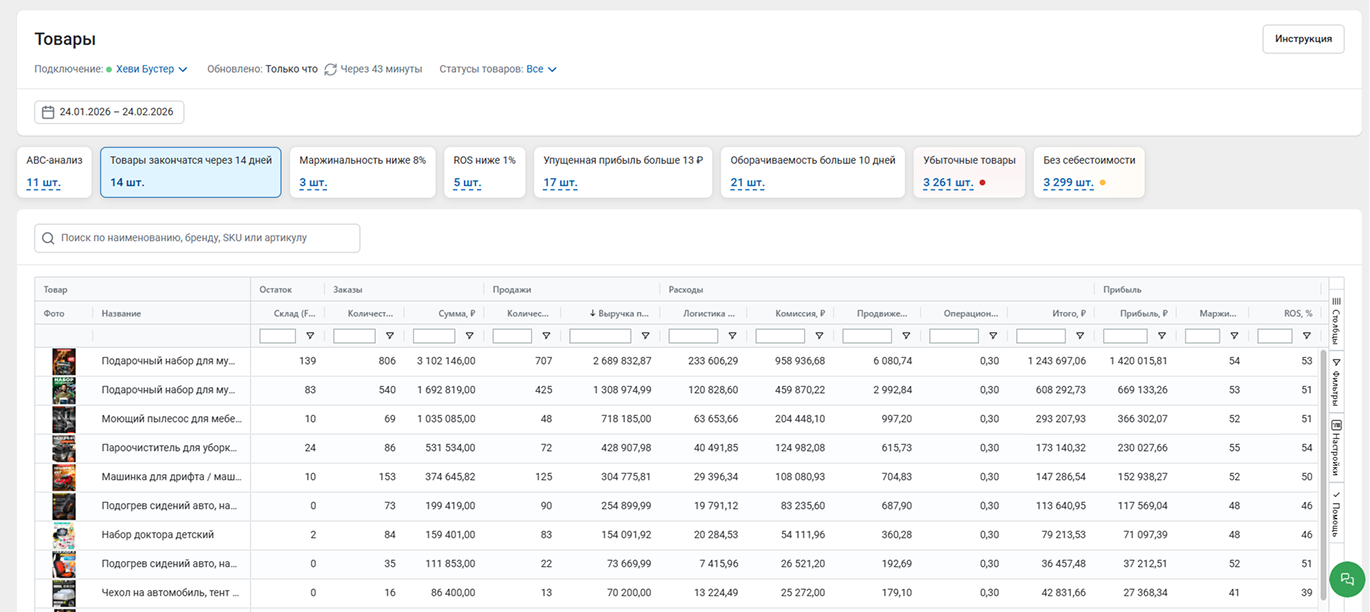Select the Убыточные товары card
The image size is (1370, 612).
click(x=968, y=172)
